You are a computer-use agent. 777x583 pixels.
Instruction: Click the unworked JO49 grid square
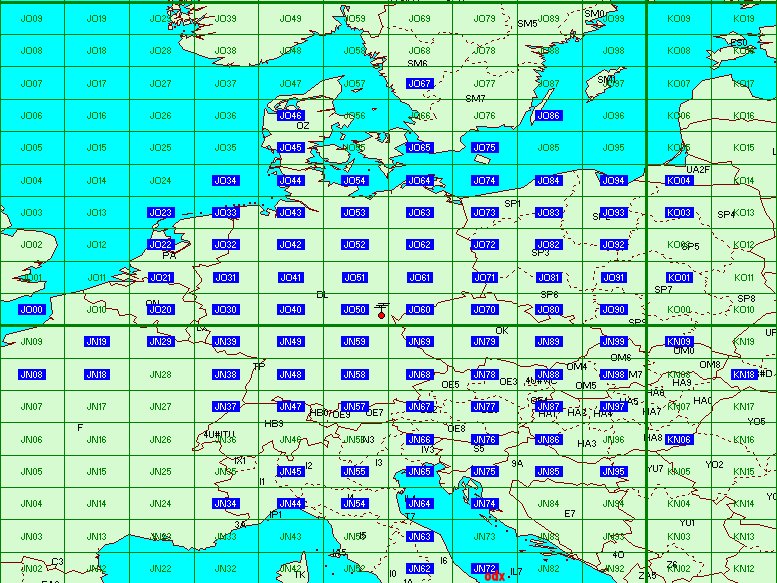tap(290, 19)
